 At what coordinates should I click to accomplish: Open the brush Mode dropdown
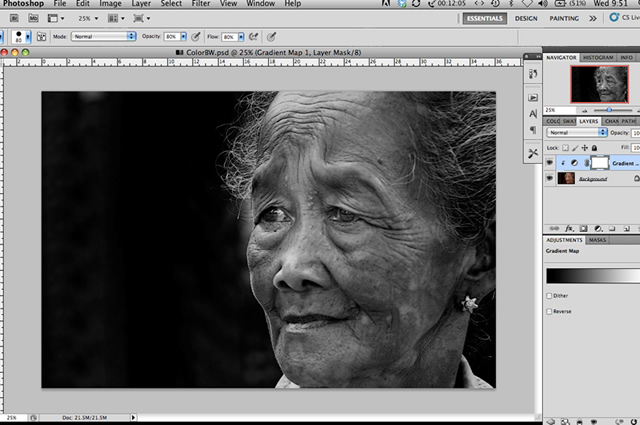pos(104,36)
